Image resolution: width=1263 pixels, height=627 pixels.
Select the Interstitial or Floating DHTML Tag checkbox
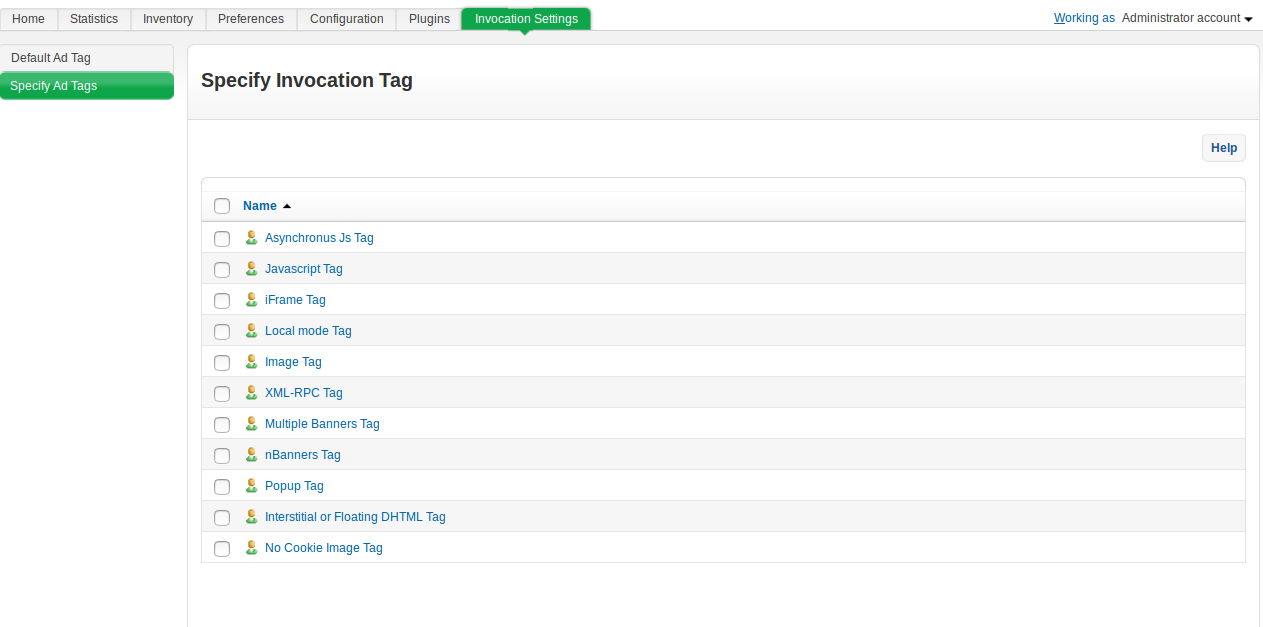[222, 518]
